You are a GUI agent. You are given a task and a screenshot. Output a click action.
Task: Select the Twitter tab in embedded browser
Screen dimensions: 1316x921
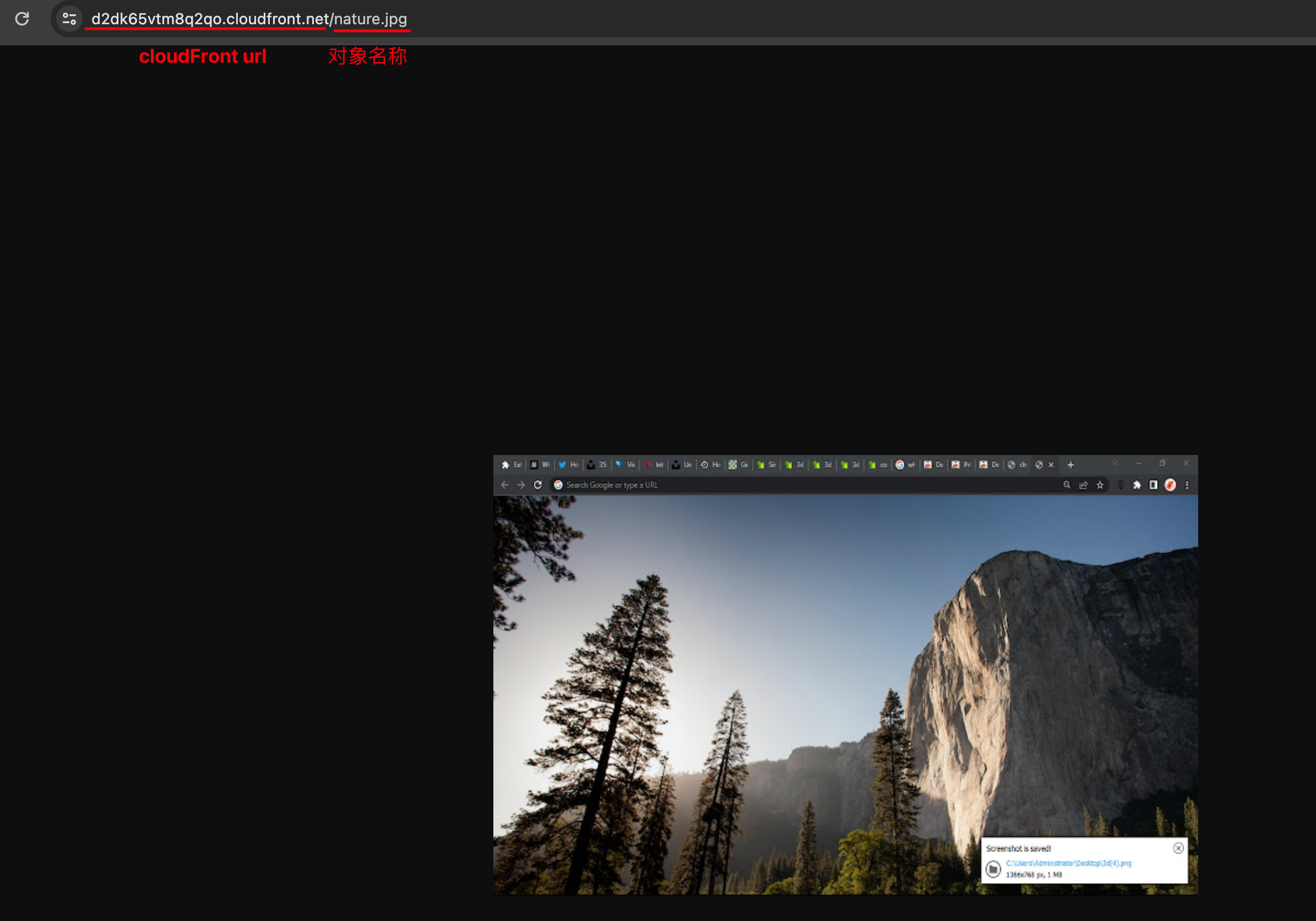[568, 464]
